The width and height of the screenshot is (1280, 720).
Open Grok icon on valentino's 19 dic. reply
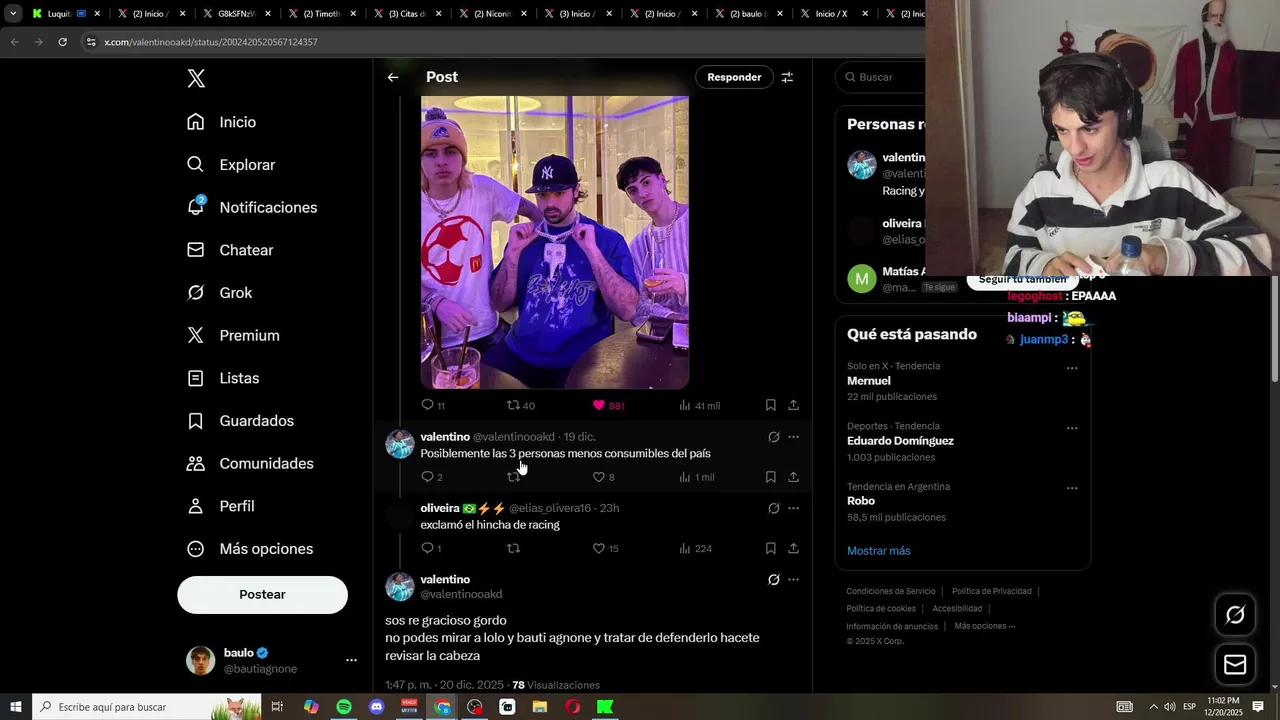click(x=773, y=437)
